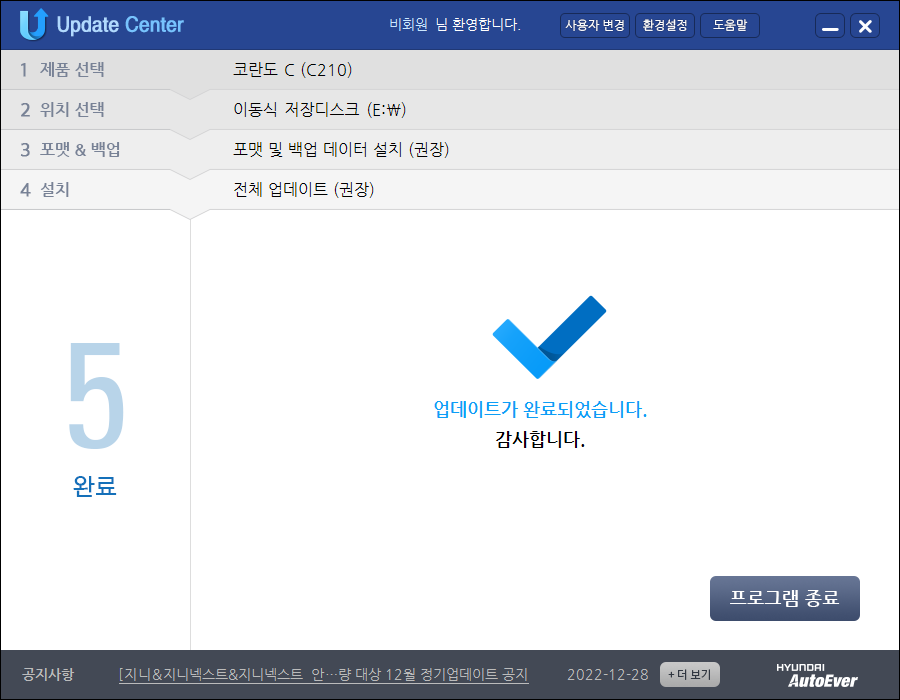This screenshot has width=900, height=700.
Task: Close the Update Center window
Action: [865, 26]
